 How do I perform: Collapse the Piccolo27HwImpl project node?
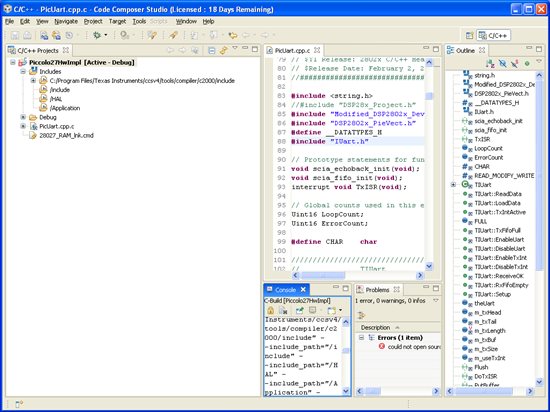[13, 62]
